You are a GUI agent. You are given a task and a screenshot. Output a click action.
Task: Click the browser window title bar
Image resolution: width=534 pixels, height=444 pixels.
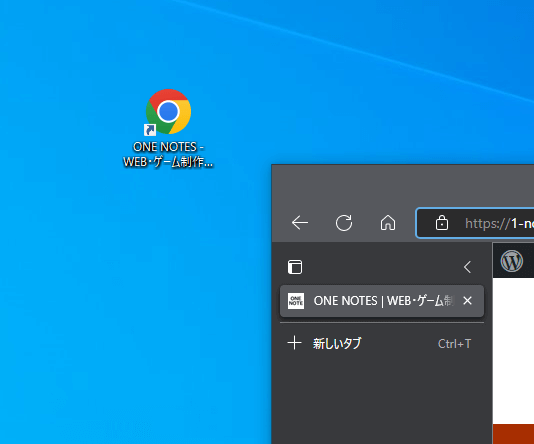coord(403,185)
